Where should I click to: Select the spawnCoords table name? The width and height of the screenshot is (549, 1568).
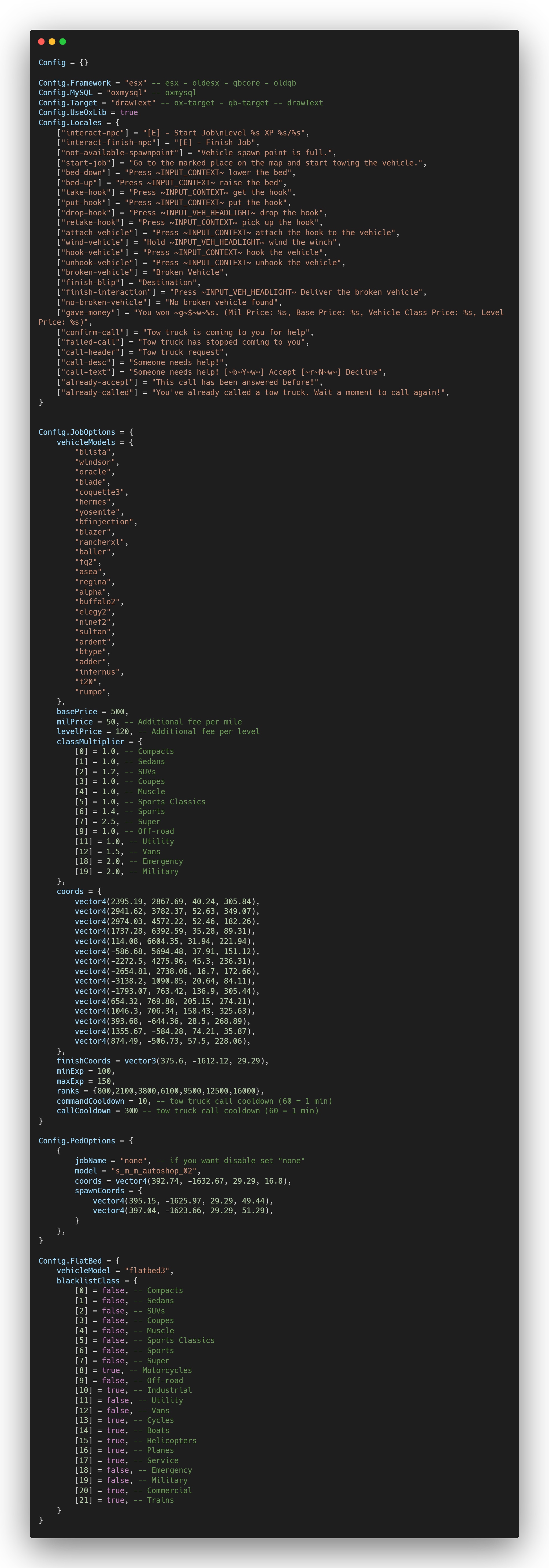(99, 1191)
